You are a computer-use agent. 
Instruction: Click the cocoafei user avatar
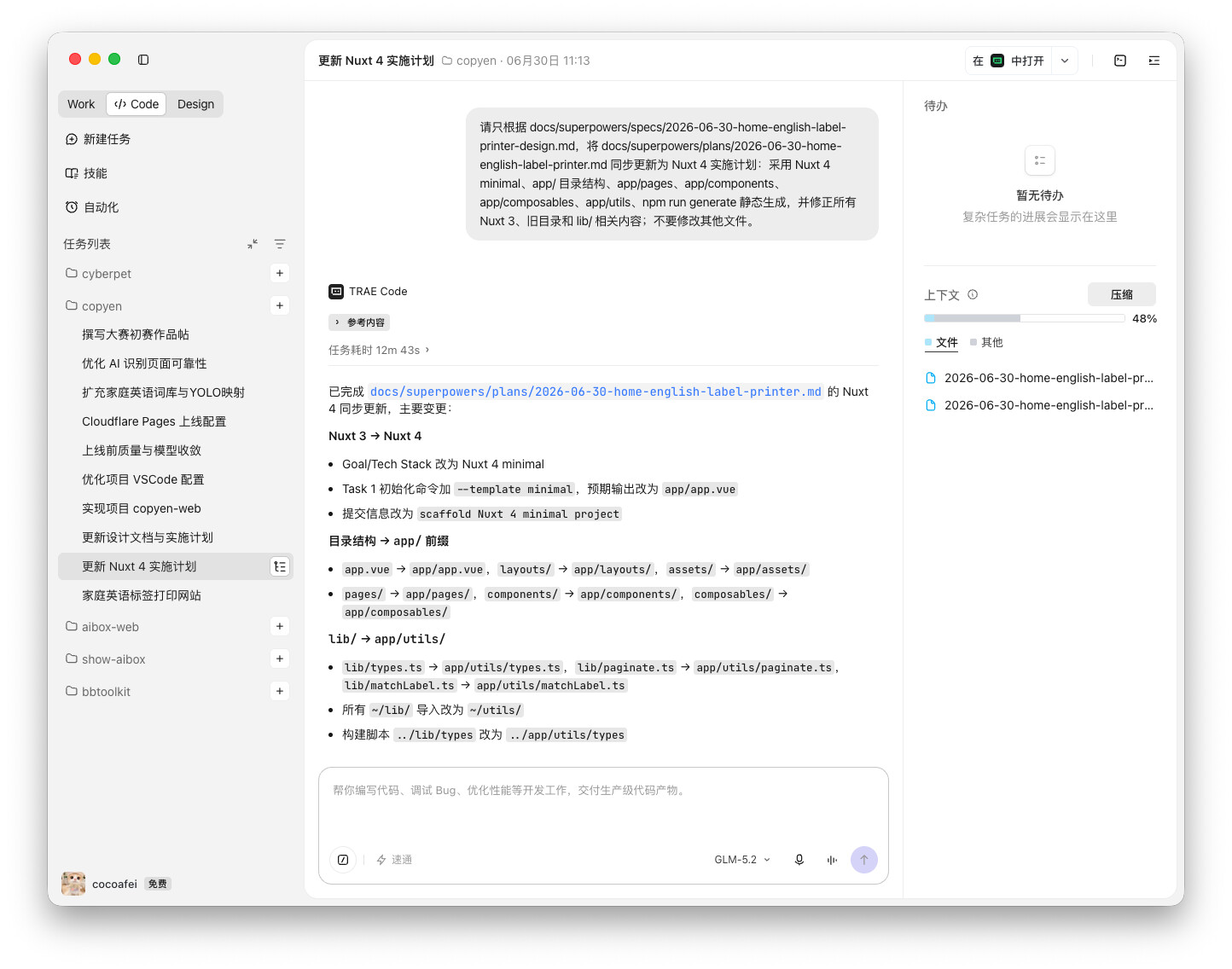(73, 884)
